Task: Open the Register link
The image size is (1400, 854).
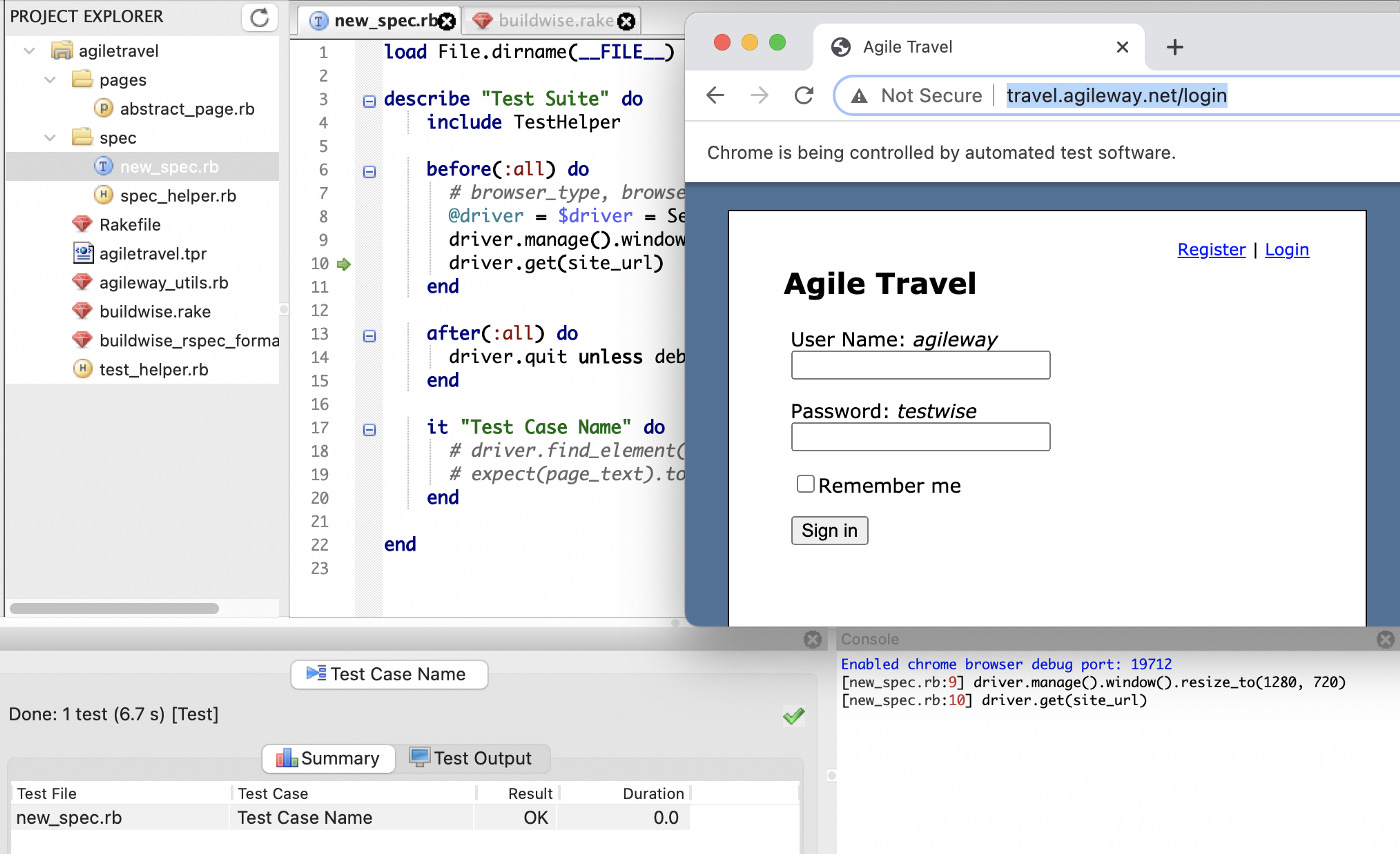Action: [x=1211, y=249]
